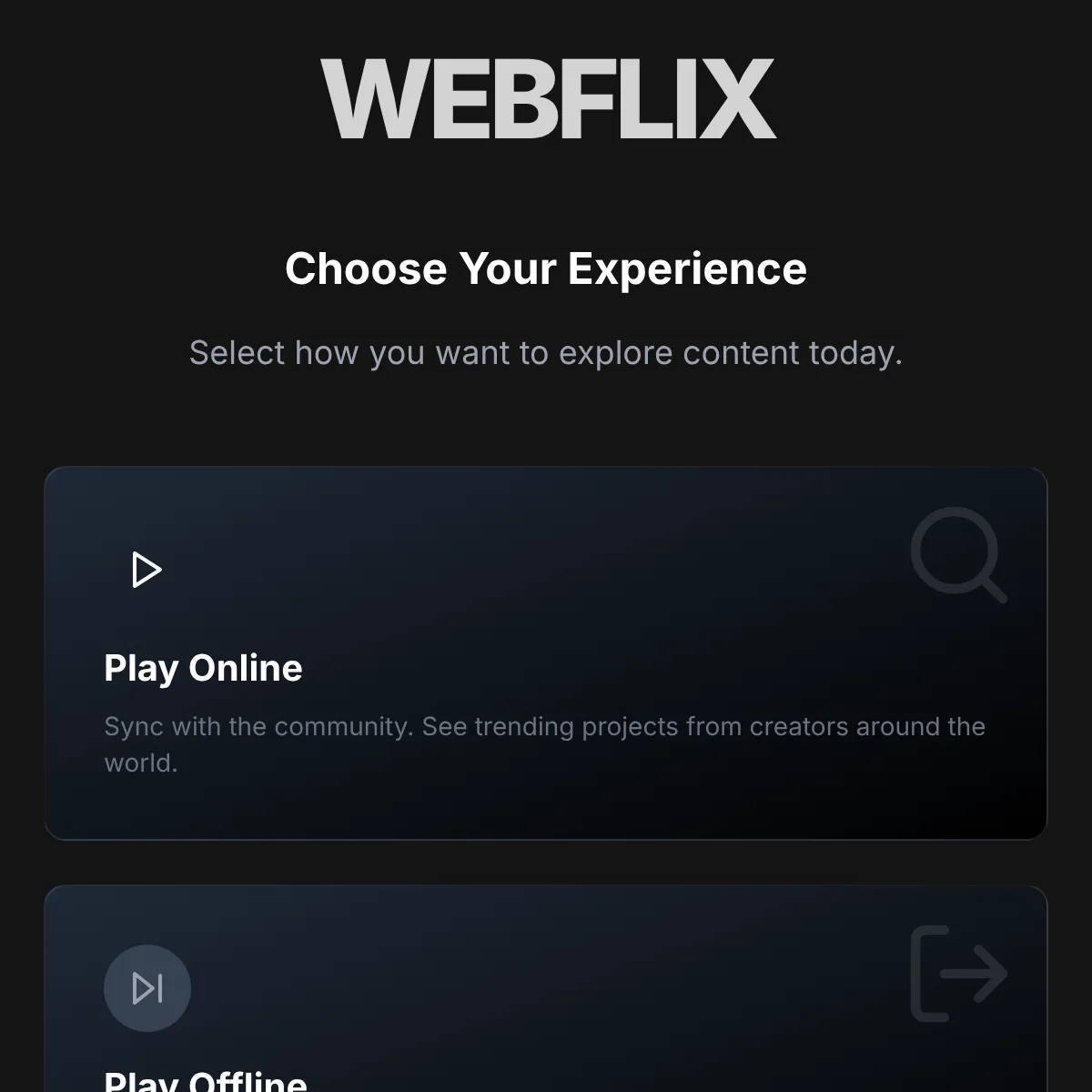Viewport: 1092px width, 1092px height.
Task: Click the Choose Your Experience heading
Action: click(546, 269)
